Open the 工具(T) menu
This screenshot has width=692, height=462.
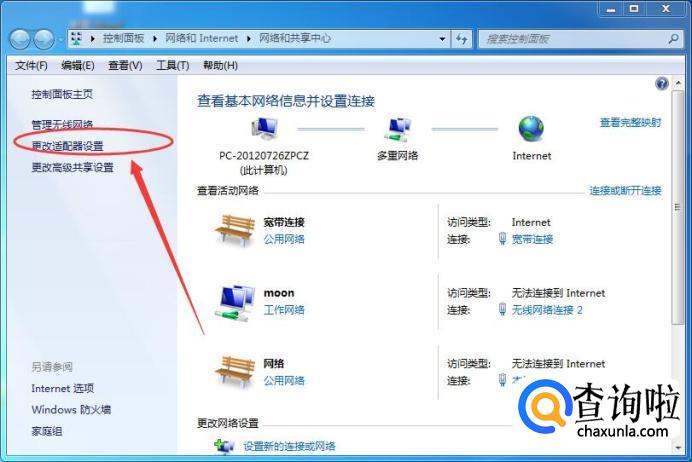(173, 65)
